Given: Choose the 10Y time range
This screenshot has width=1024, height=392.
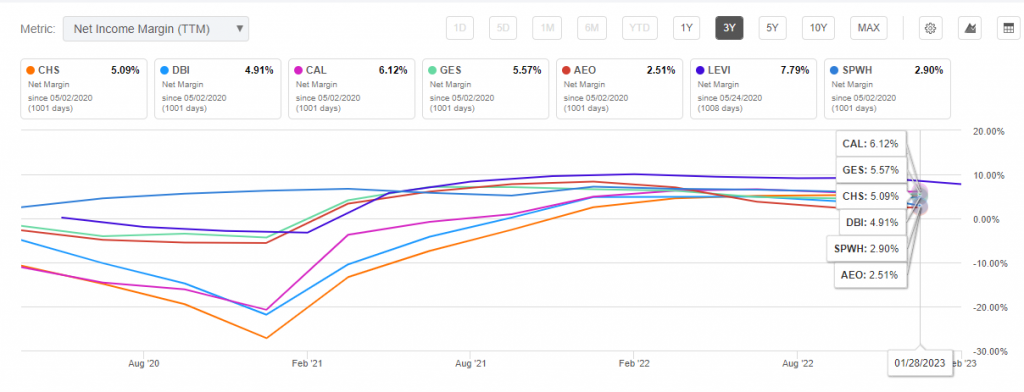Looking at the screenshot, I should tap(818, 28).
